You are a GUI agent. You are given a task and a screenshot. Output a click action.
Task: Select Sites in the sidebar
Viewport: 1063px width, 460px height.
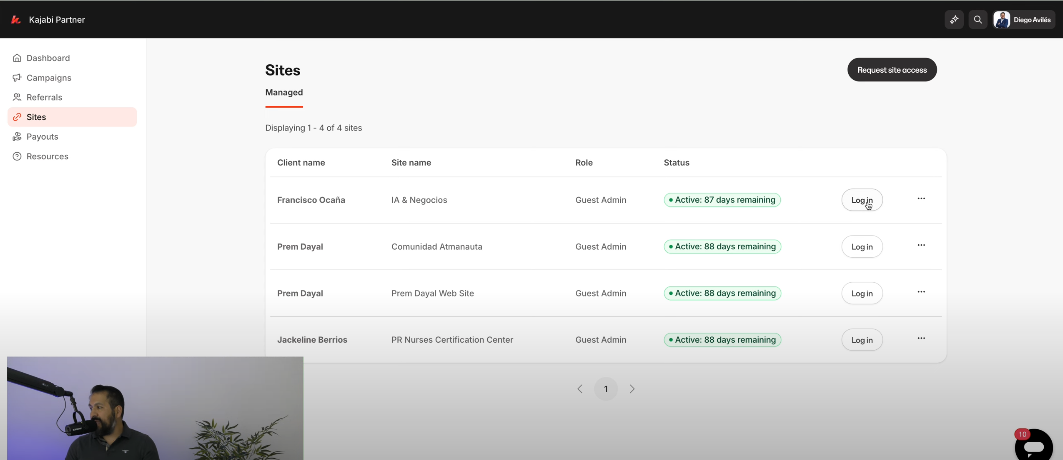click(36, 117)
